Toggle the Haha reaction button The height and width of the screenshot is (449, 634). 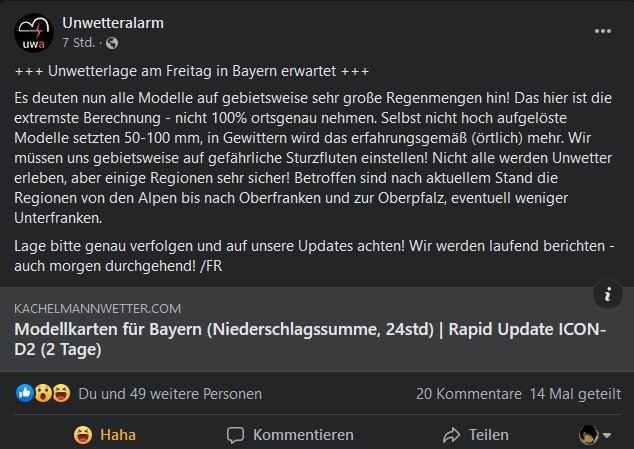click(105, 434)
